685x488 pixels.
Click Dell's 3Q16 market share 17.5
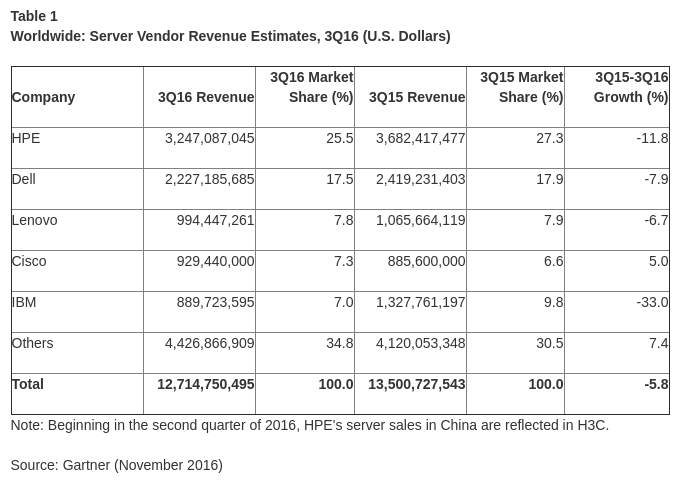click(339, 179)
